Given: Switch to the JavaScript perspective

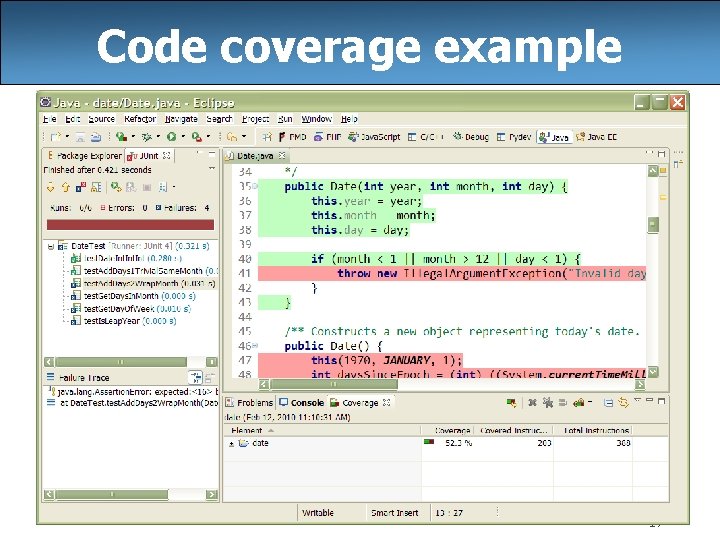Looking at the screenshot, I should click(374, 137).
